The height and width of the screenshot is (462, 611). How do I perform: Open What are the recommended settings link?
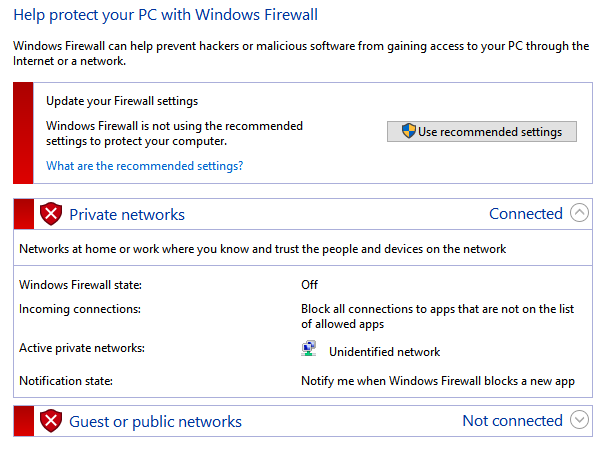point(145,166)
